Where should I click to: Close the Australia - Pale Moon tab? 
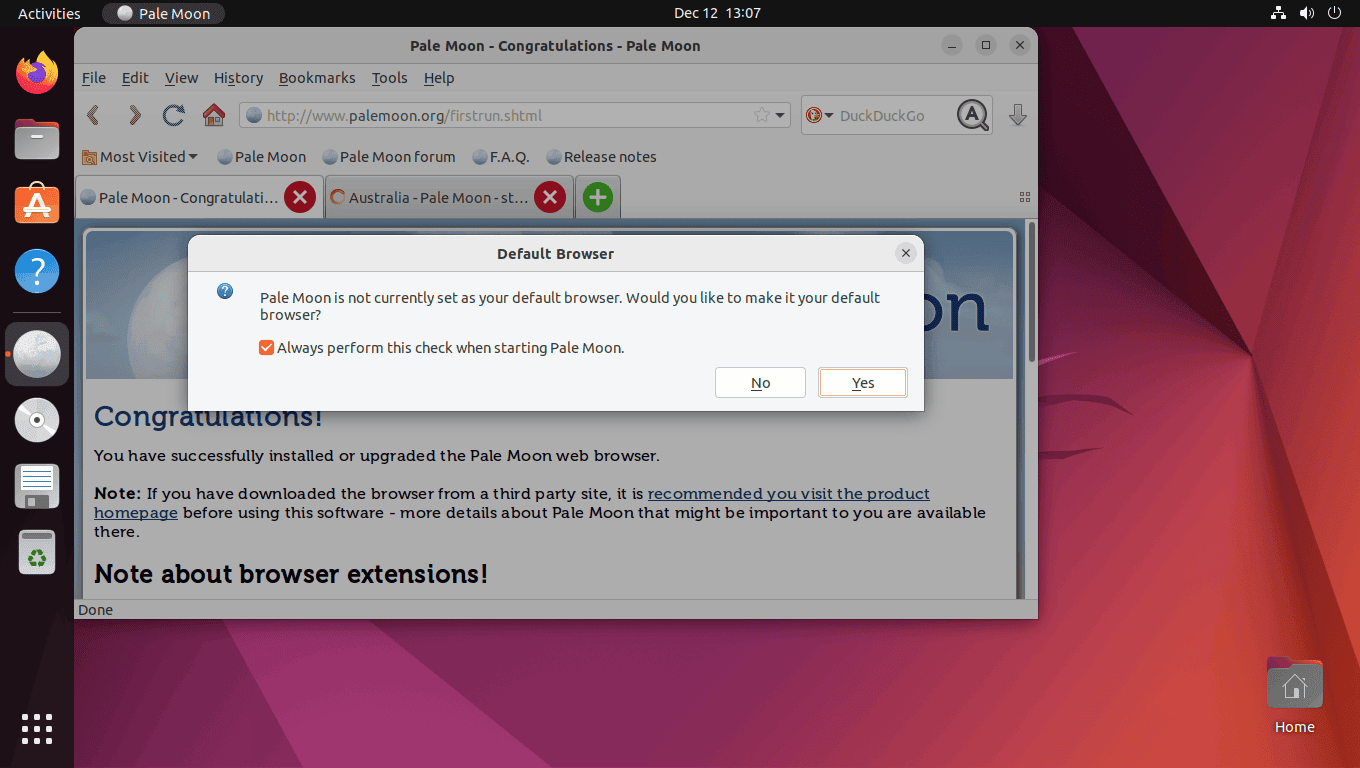[x=550, y=197]
